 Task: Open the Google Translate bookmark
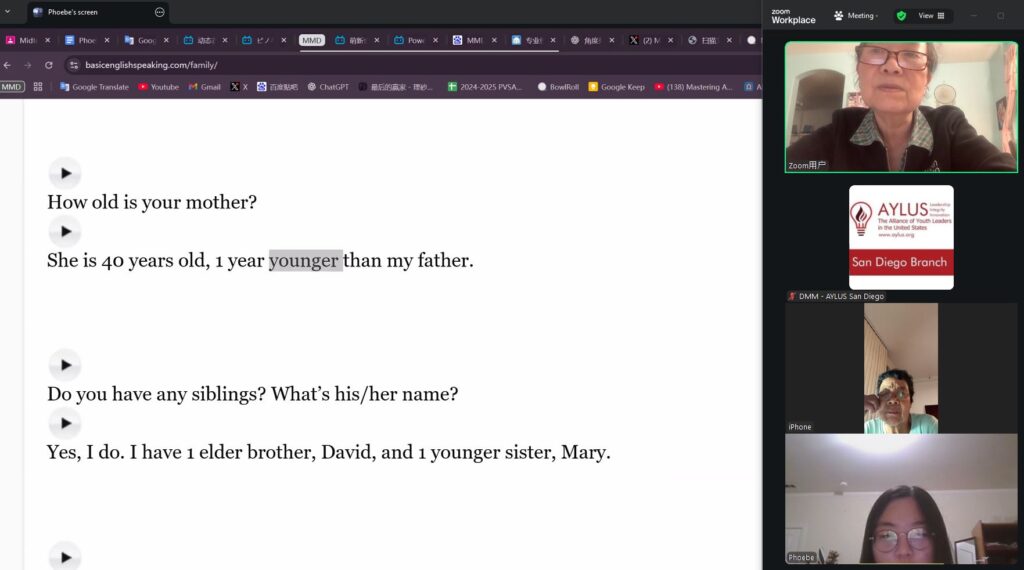pos(94,87)
